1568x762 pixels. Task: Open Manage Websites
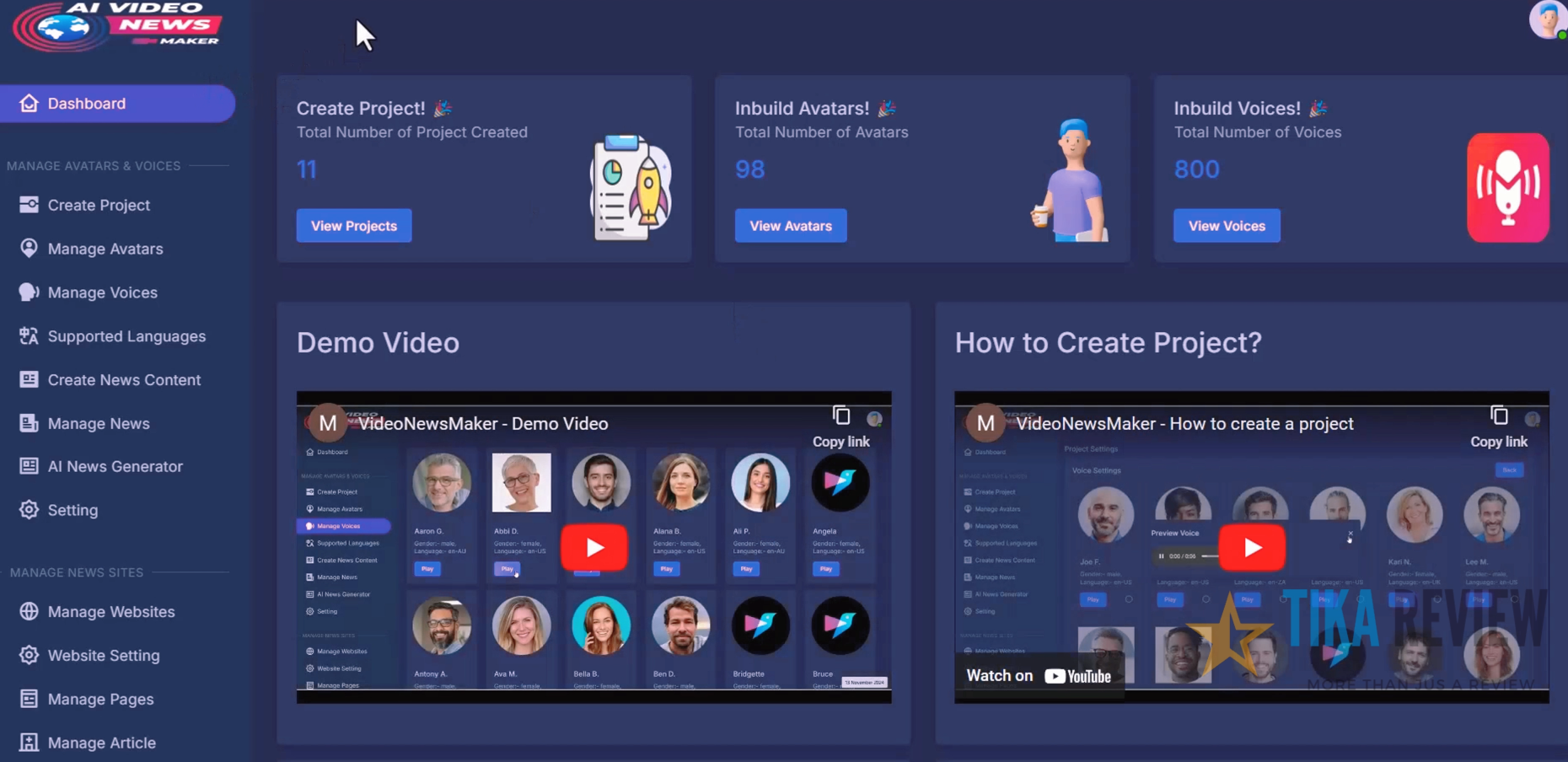(110, 612)
